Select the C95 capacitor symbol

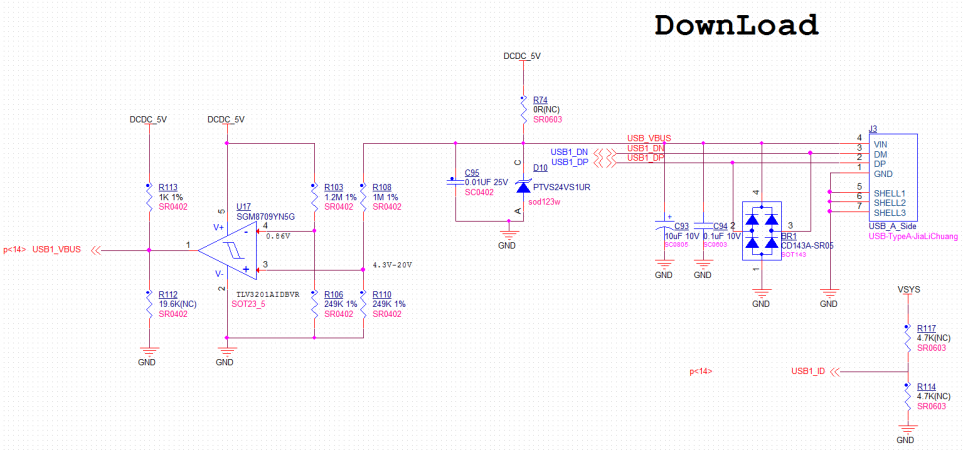point(454,182)
